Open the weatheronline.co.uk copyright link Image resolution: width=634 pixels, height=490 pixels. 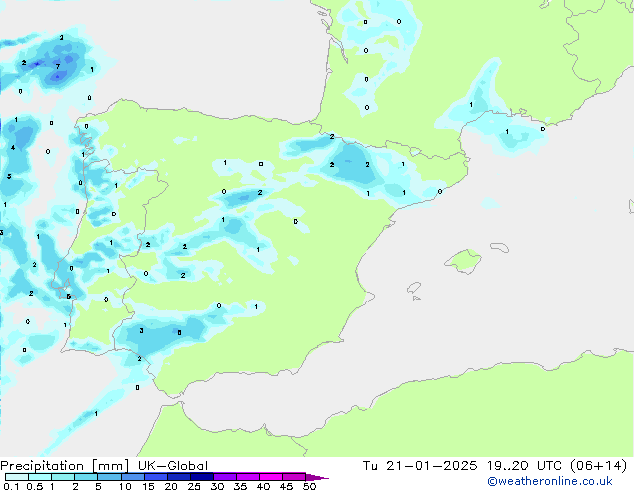click(x=550, y=481)
